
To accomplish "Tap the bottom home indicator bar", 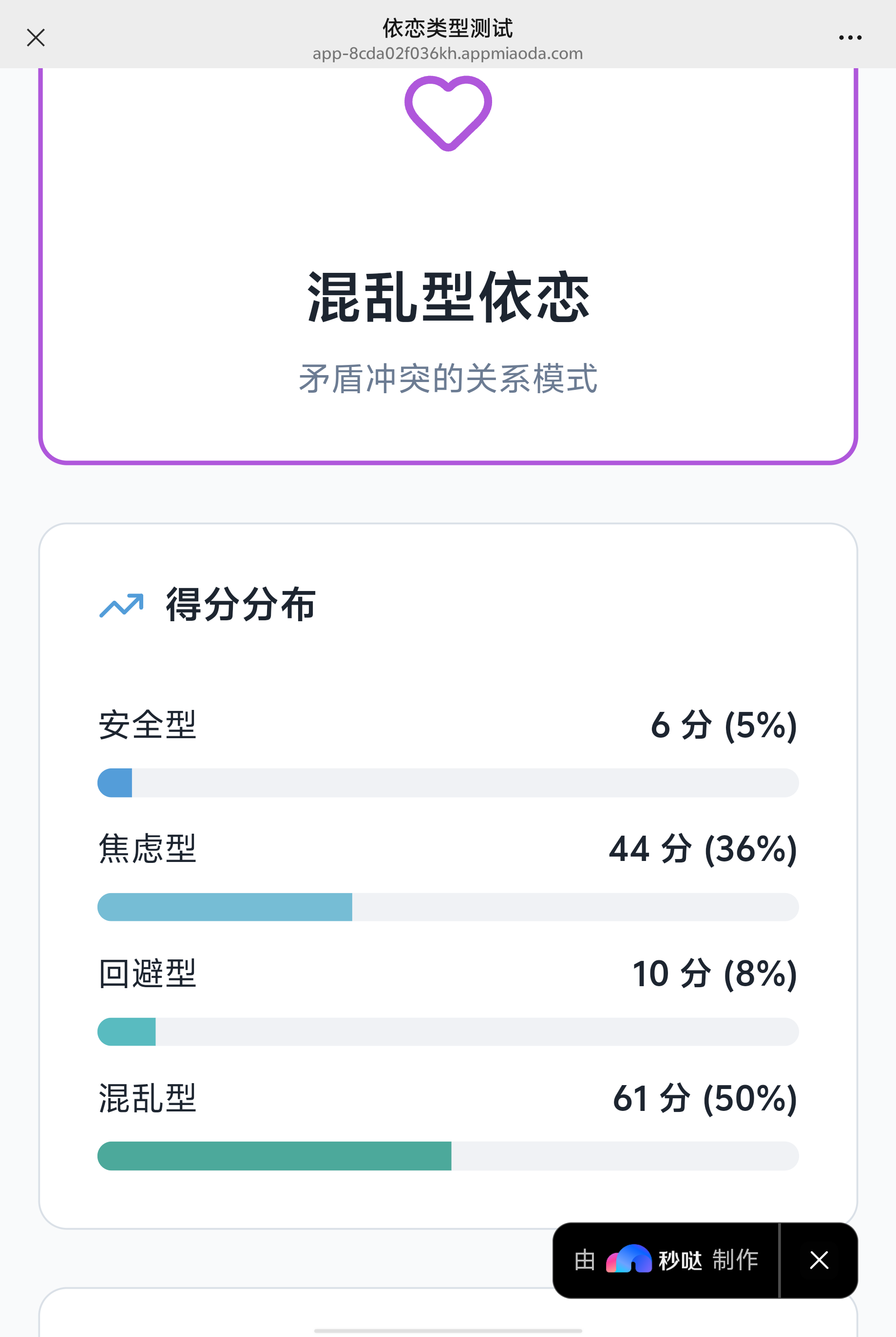I will 448,1331.
